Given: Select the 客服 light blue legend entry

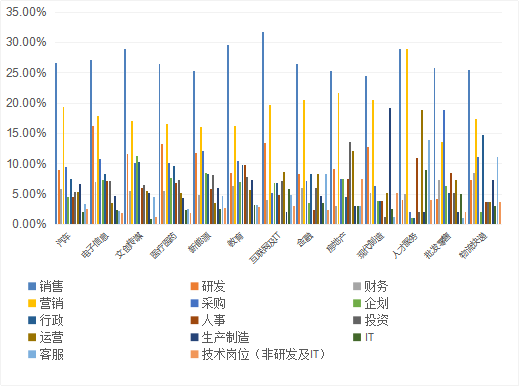Looking at the screenshot, I should click(46, 354).
